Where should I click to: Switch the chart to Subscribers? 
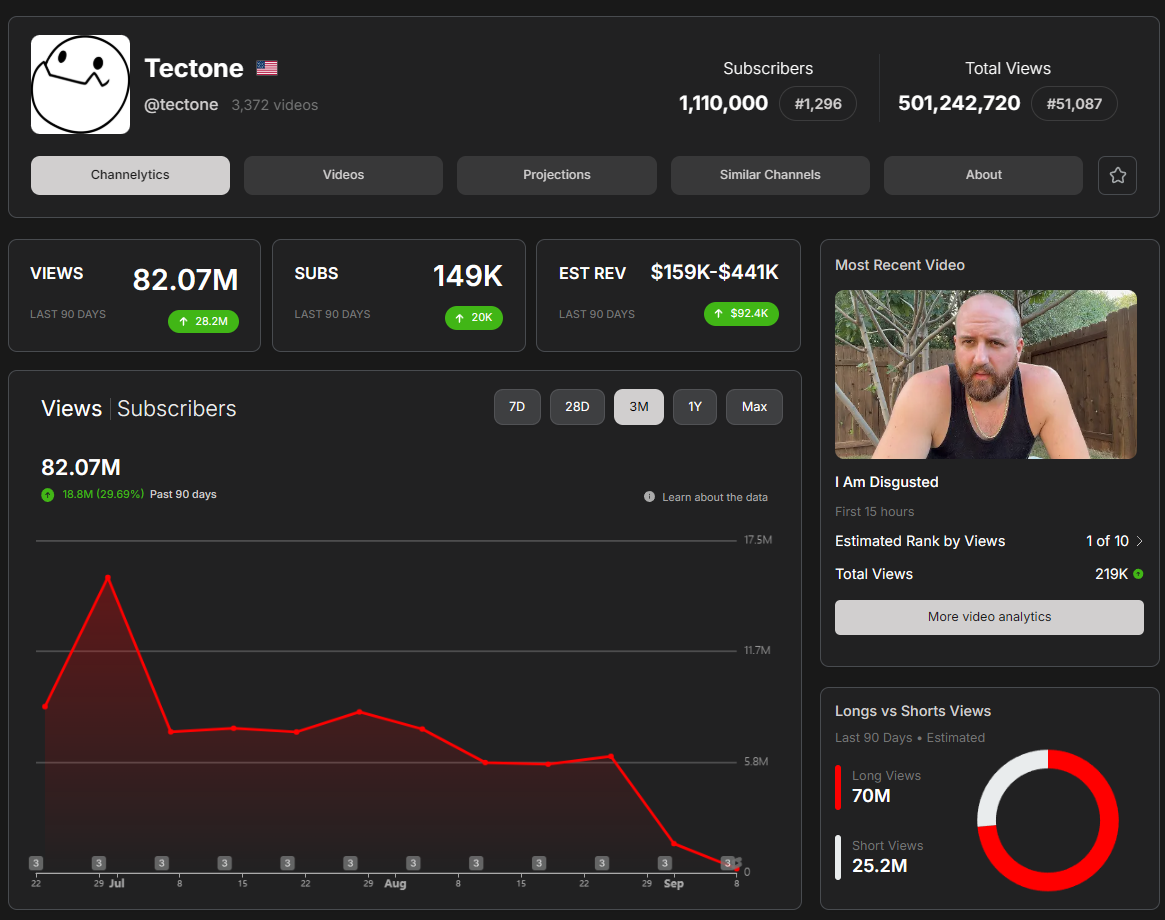click(x=177, y=409)
